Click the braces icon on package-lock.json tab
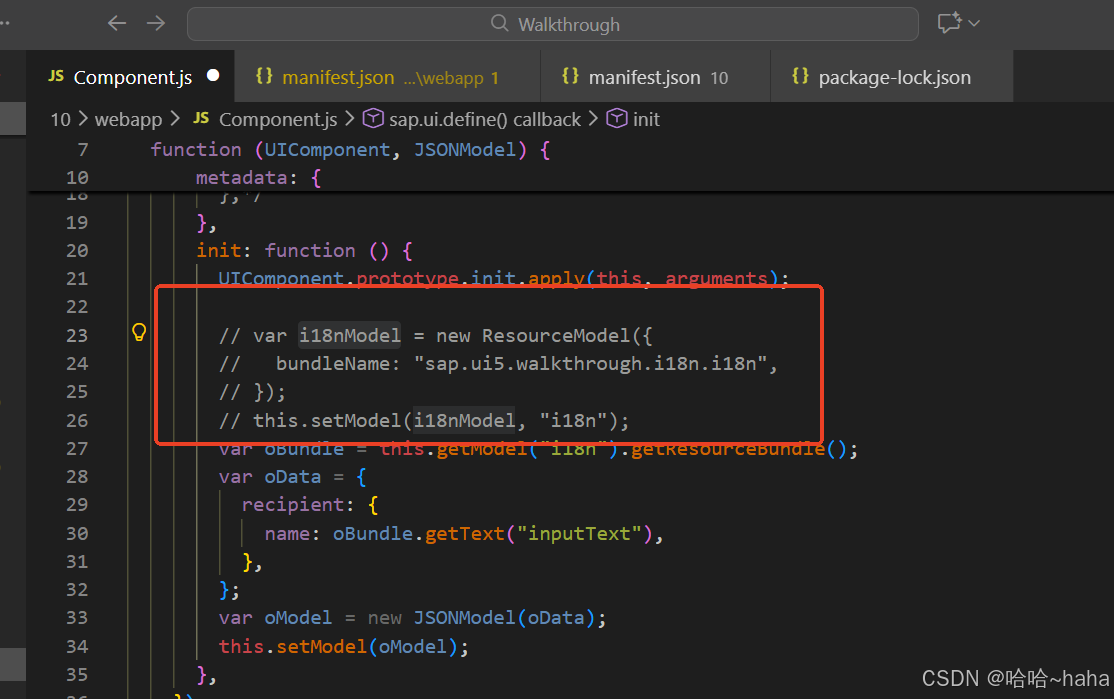The height and width of the screenshot is (699, 1114). click(801, 76)
